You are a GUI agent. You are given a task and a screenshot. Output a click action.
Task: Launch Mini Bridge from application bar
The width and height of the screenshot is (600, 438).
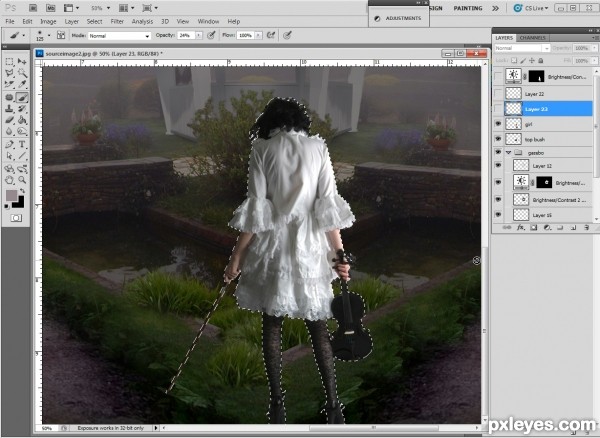pos(51,8)
